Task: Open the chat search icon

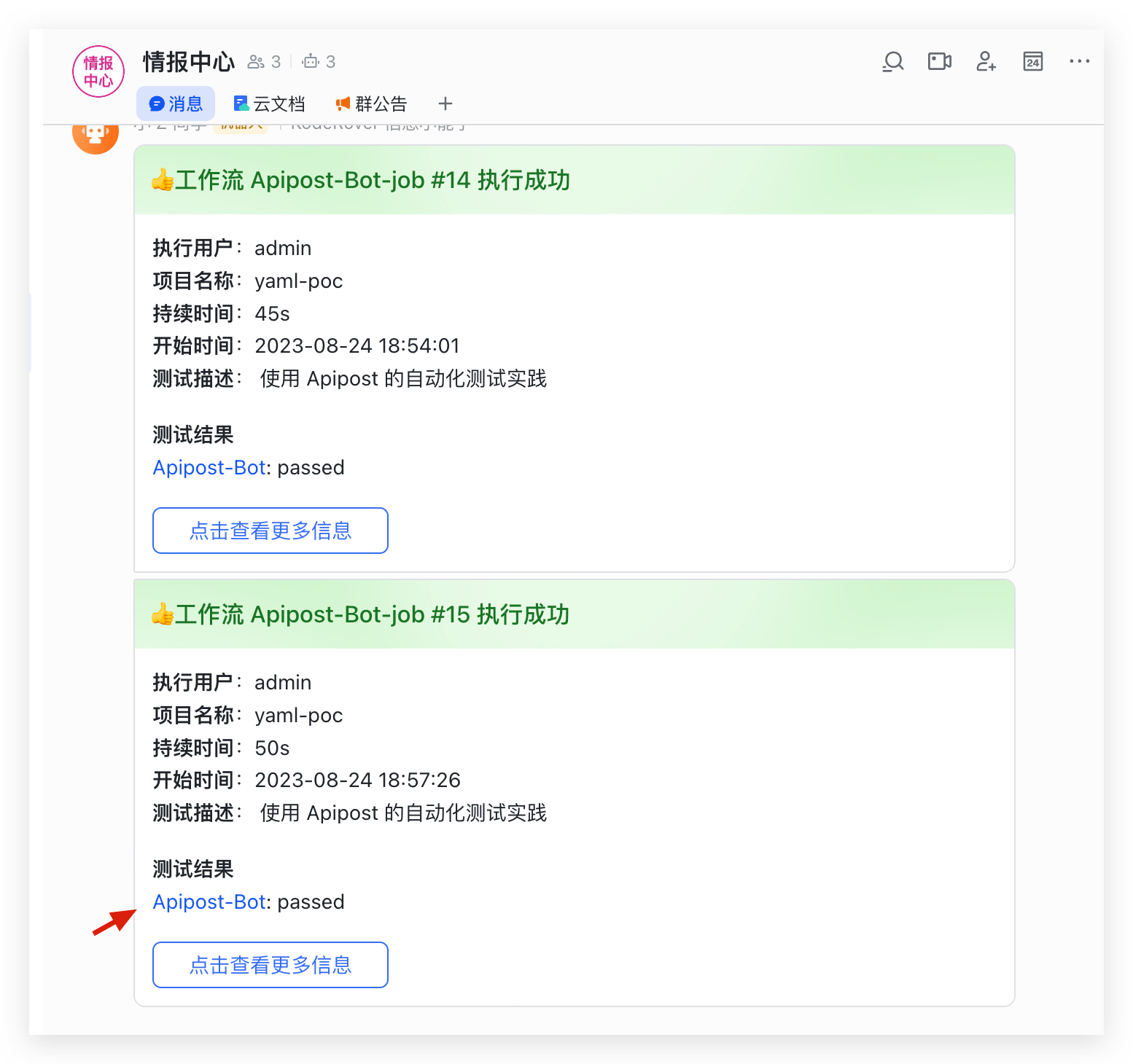Action: [x=892, y=62]
